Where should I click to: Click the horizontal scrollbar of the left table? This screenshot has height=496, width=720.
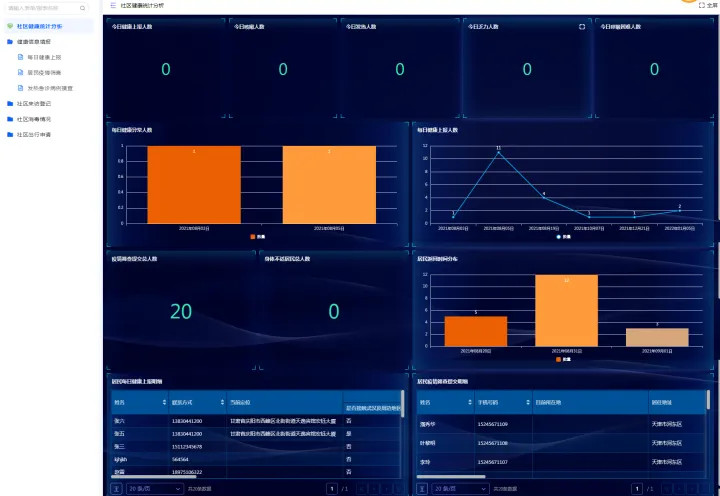pyautogui.click(x=154, y=477)
